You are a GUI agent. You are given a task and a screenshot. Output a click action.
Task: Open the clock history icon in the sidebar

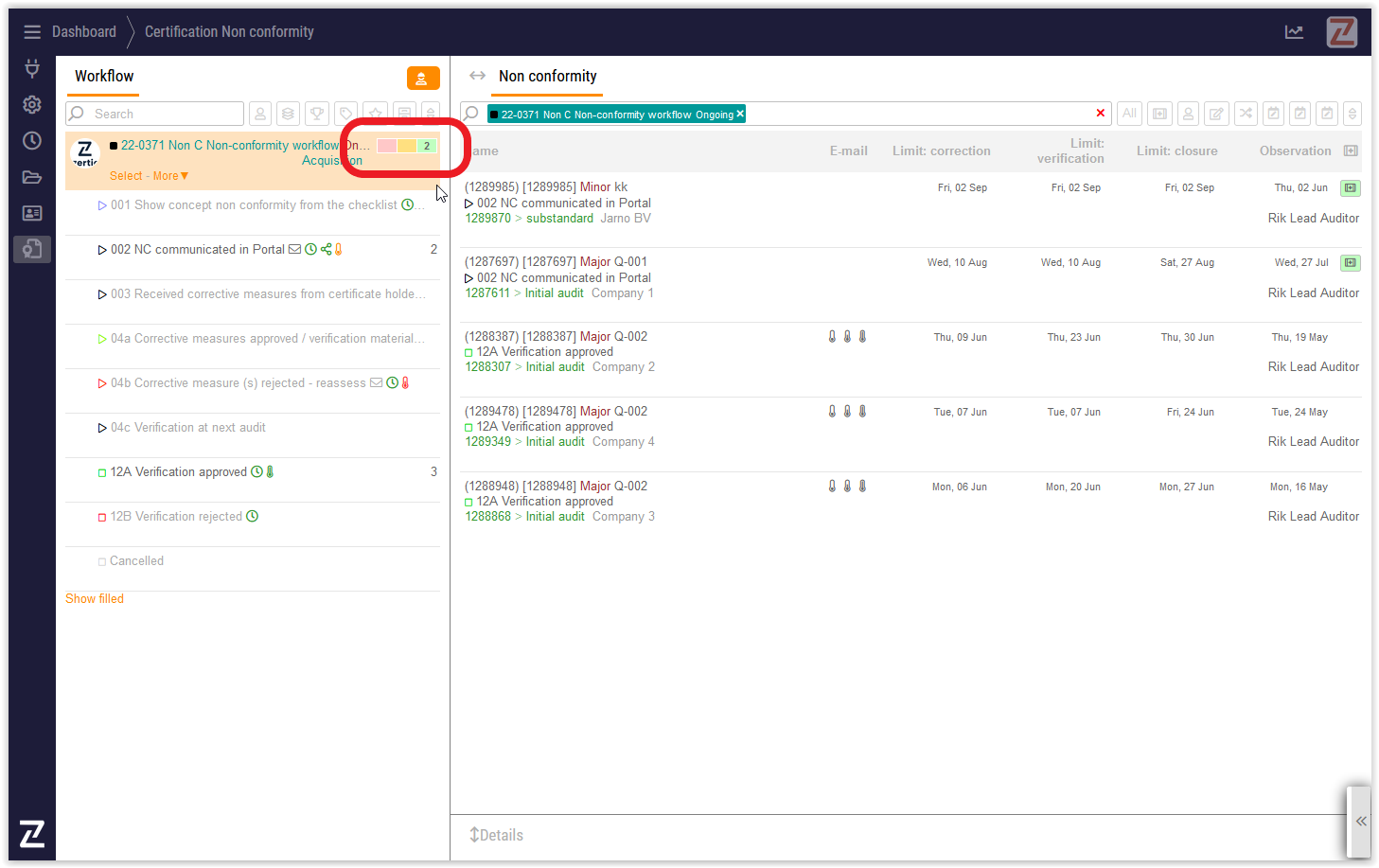(32, 140)
